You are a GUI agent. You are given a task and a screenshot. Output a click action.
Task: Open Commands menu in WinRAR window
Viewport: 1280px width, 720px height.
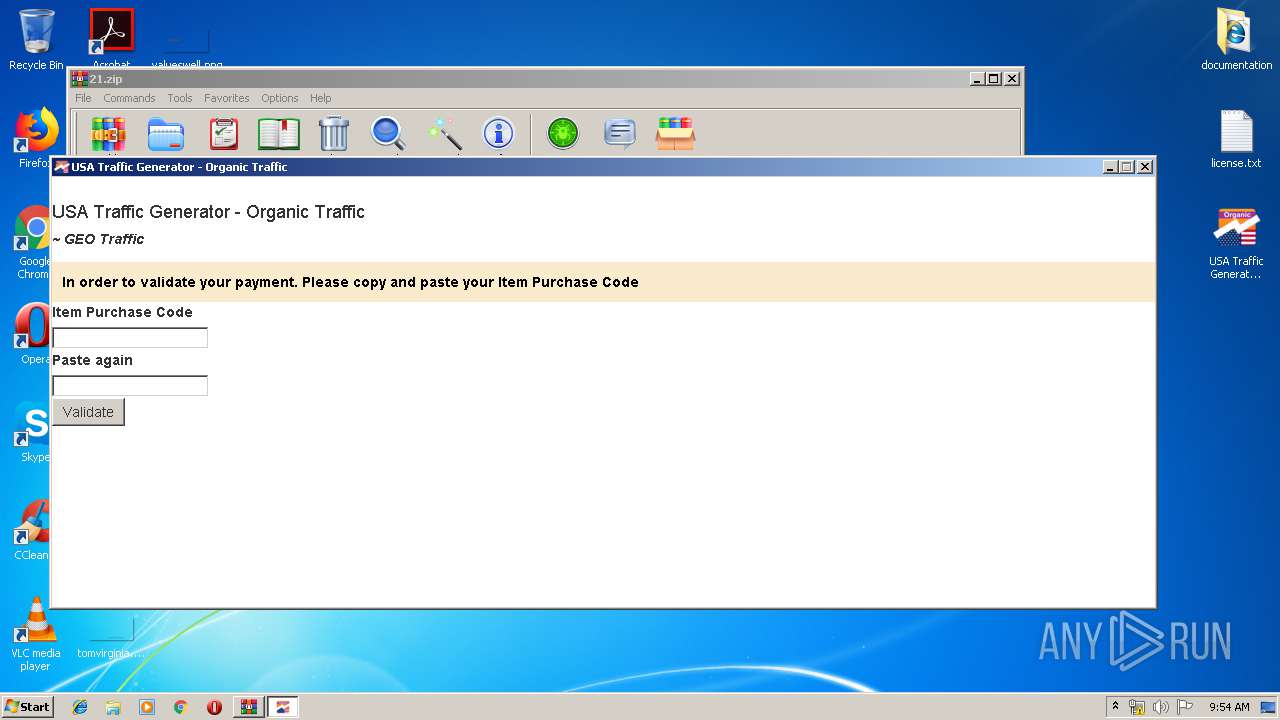(129, 98)
